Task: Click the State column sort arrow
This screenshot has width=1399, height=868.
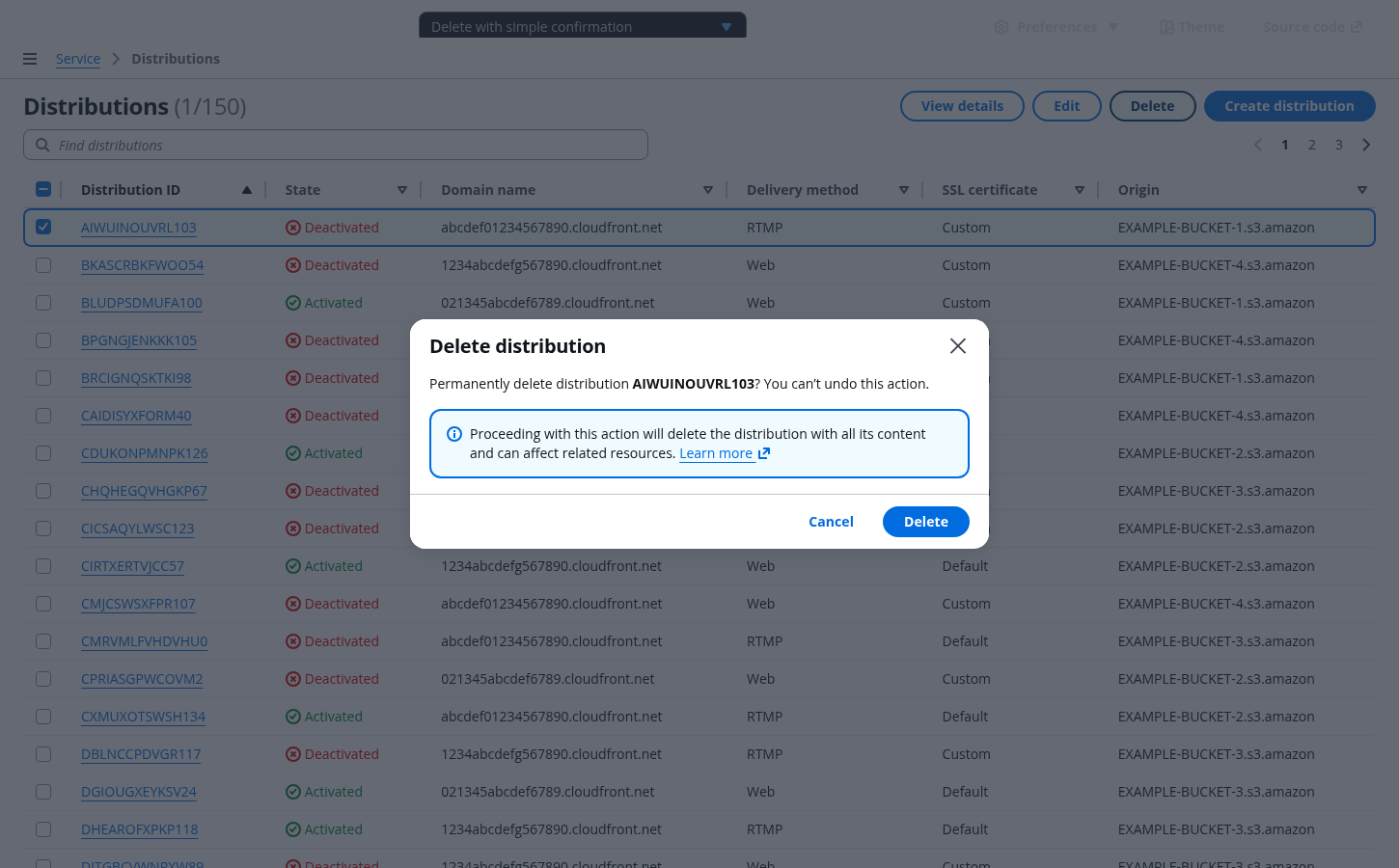Action: pos(402,190)
